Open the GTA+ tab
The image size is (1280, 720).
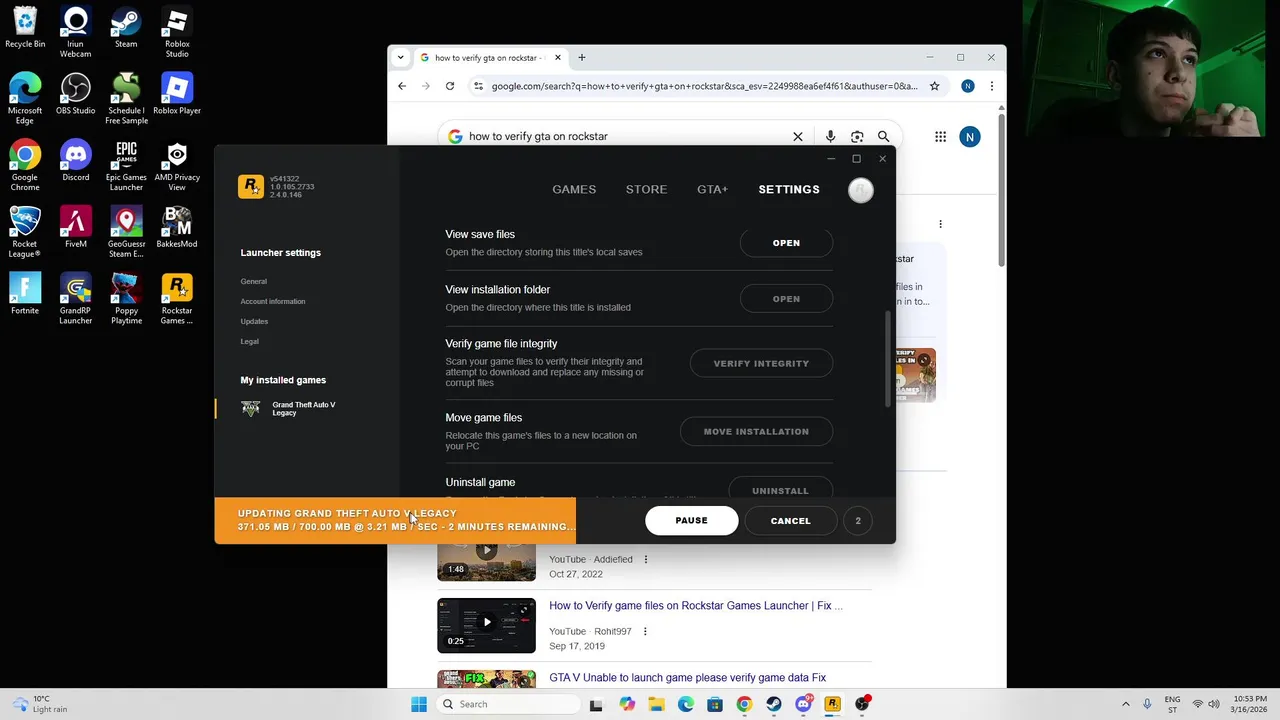point(712,189)
